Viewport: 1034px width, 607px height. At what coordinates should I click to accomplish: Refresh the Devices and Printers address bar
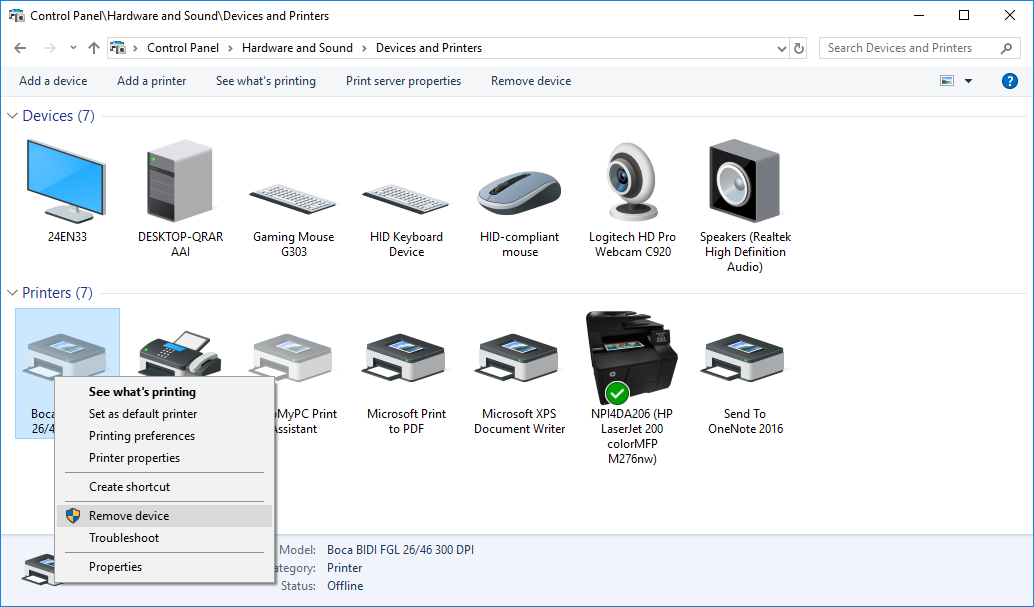799,48
